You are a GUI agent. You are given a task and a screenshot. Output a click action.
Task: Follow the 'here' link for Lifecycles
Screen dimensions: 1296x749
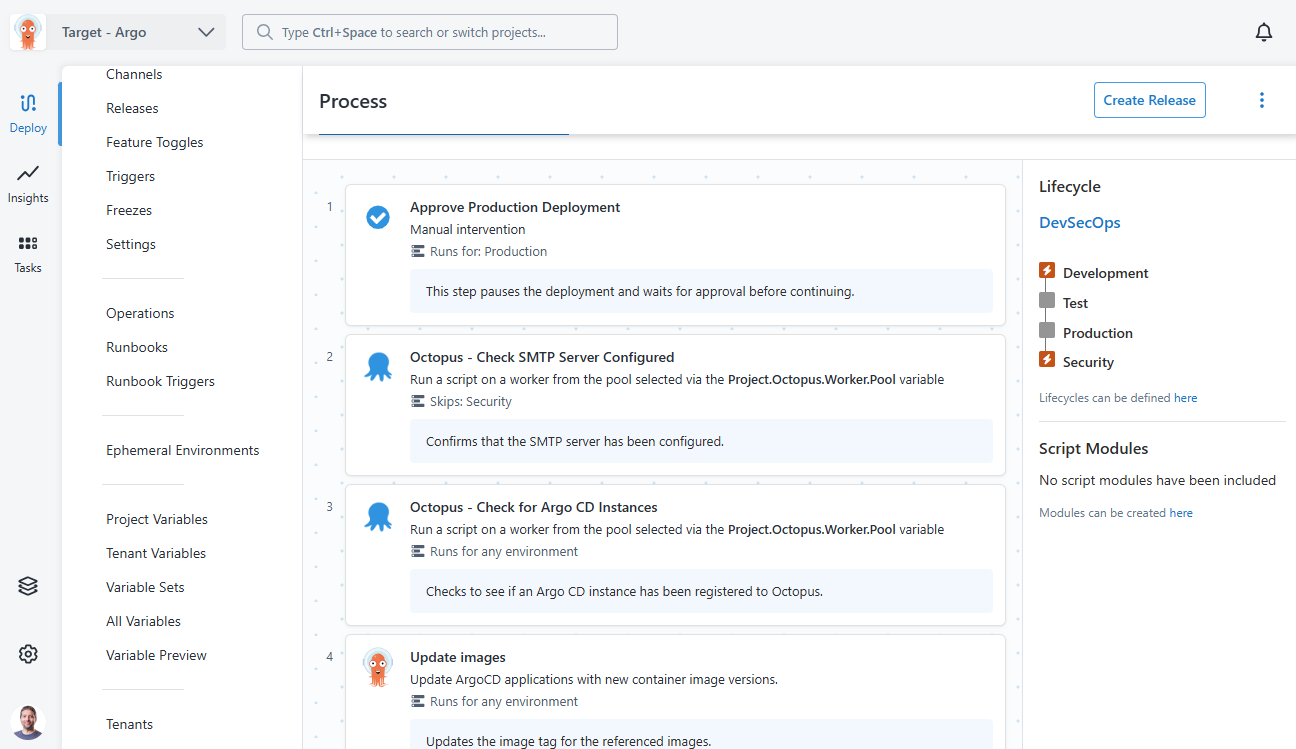(x=1185, y=398)
